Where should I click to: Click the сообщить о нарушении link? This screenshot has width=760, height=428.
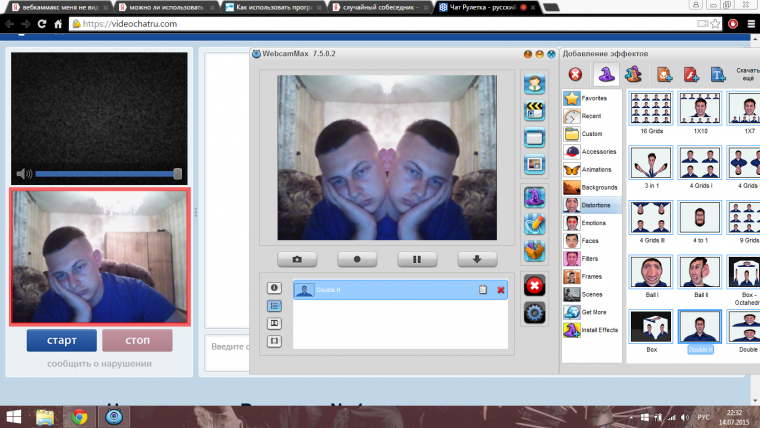(99, 362)
